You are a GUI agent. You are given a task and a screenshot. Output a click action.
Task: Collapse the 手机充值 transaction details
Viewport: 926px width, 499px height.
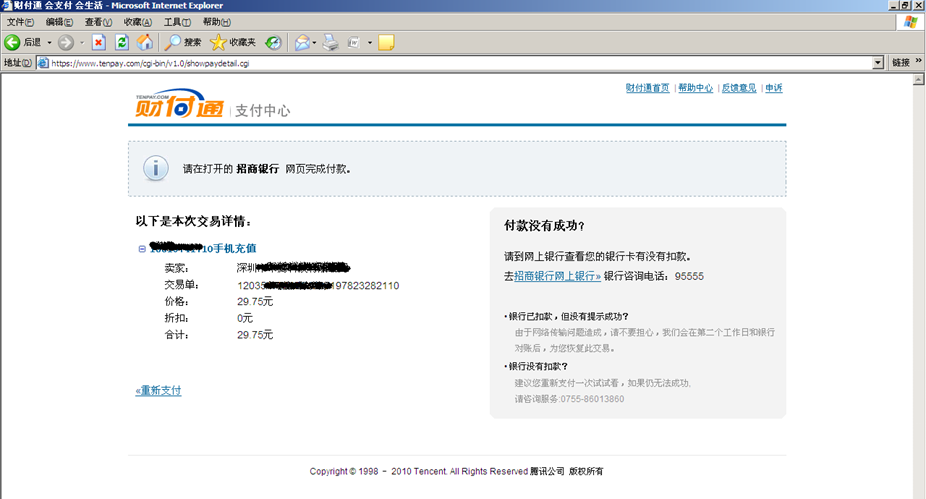coord(142,248)
